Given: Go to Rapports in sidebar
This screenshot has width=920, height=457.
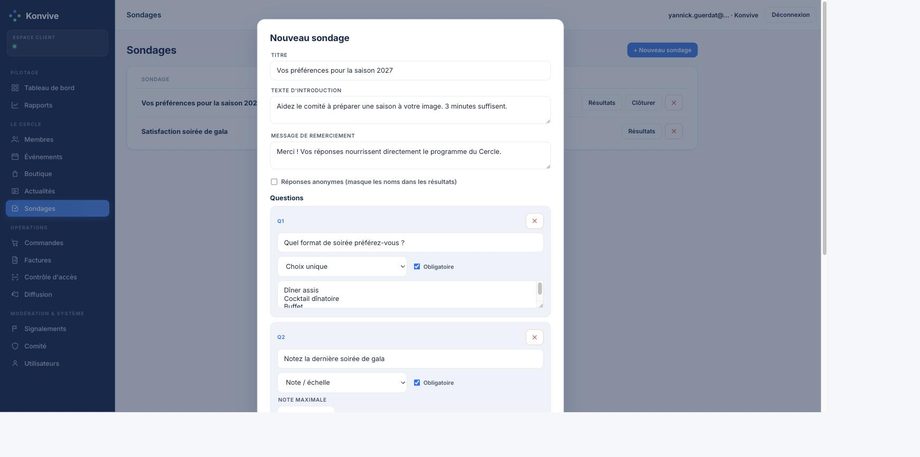Looking at the screenshot, I should pyautogui.click(x=58, y=106).
